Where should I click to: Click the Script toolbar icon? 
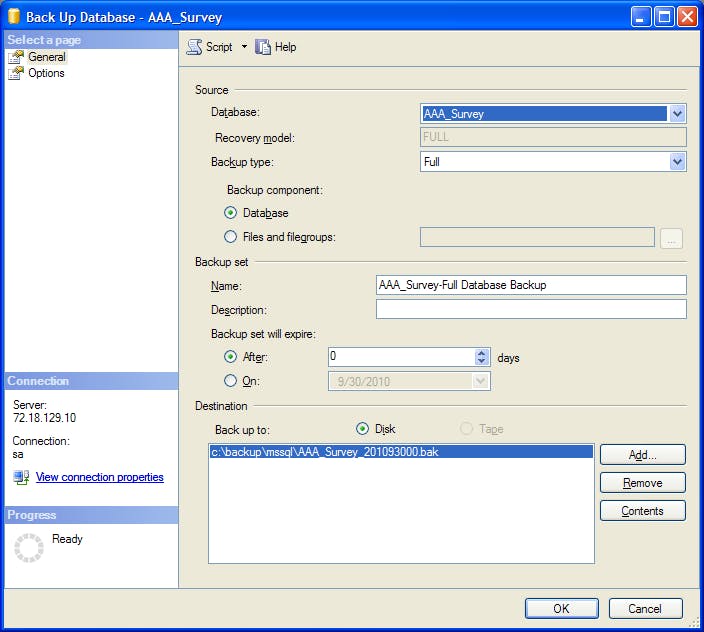tap(194, 47)
